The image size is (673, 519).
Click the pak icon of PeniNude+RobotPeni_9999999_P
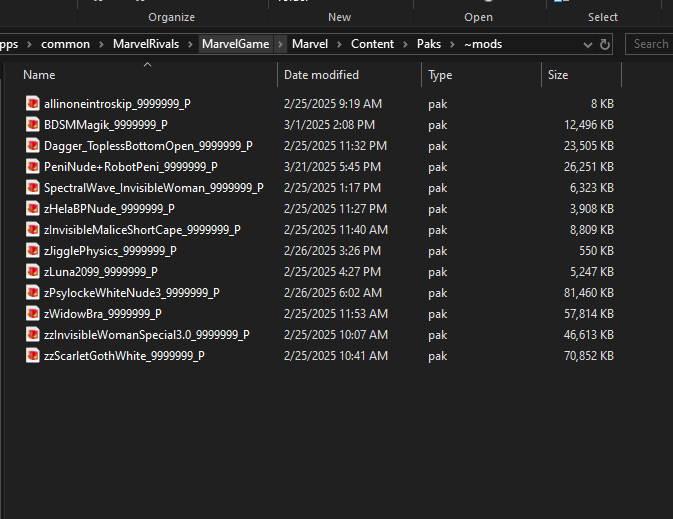33,167
